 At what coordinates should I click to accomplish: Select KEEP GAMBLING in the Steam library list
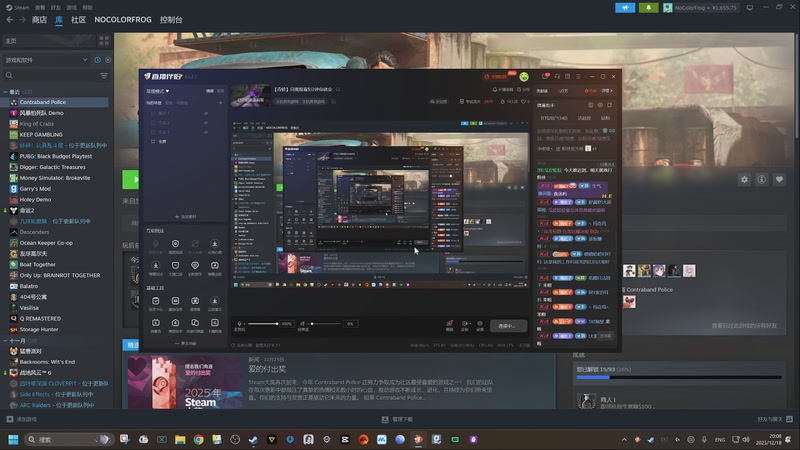41,135
